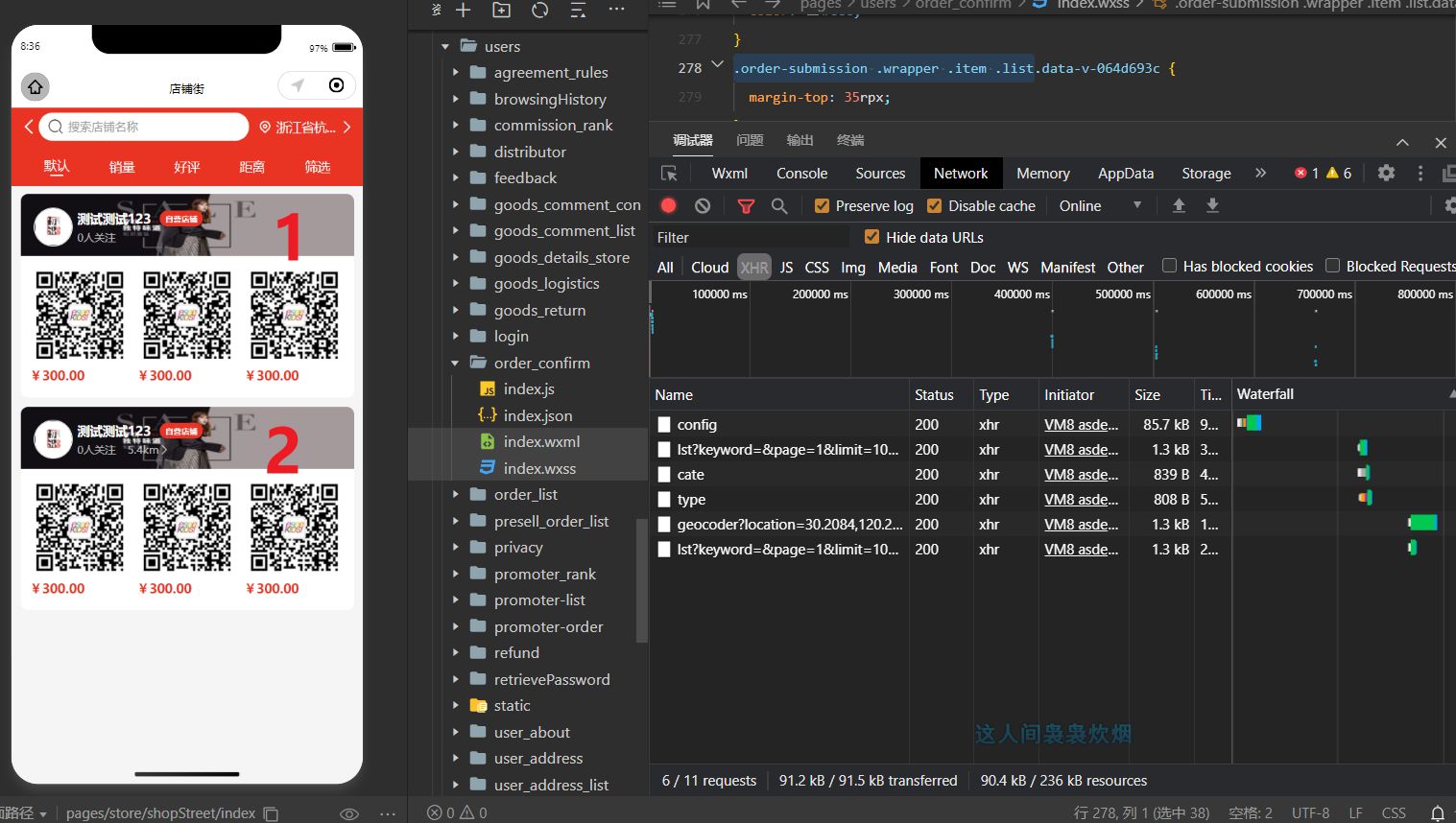
Task: Tap the location arrow icon in the simulator capsule
Action: [x=298, y=85]
